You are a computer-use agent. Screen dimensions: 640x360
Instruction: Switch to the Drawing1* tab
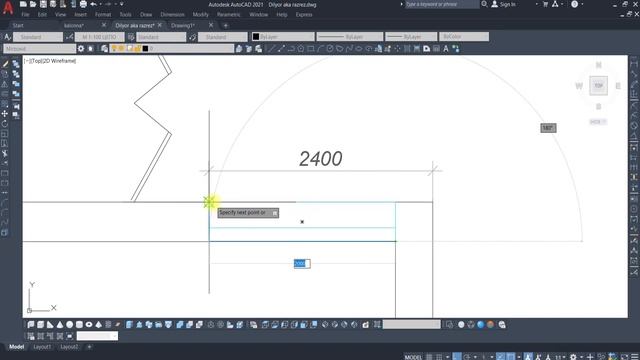[x=182, y=25]
